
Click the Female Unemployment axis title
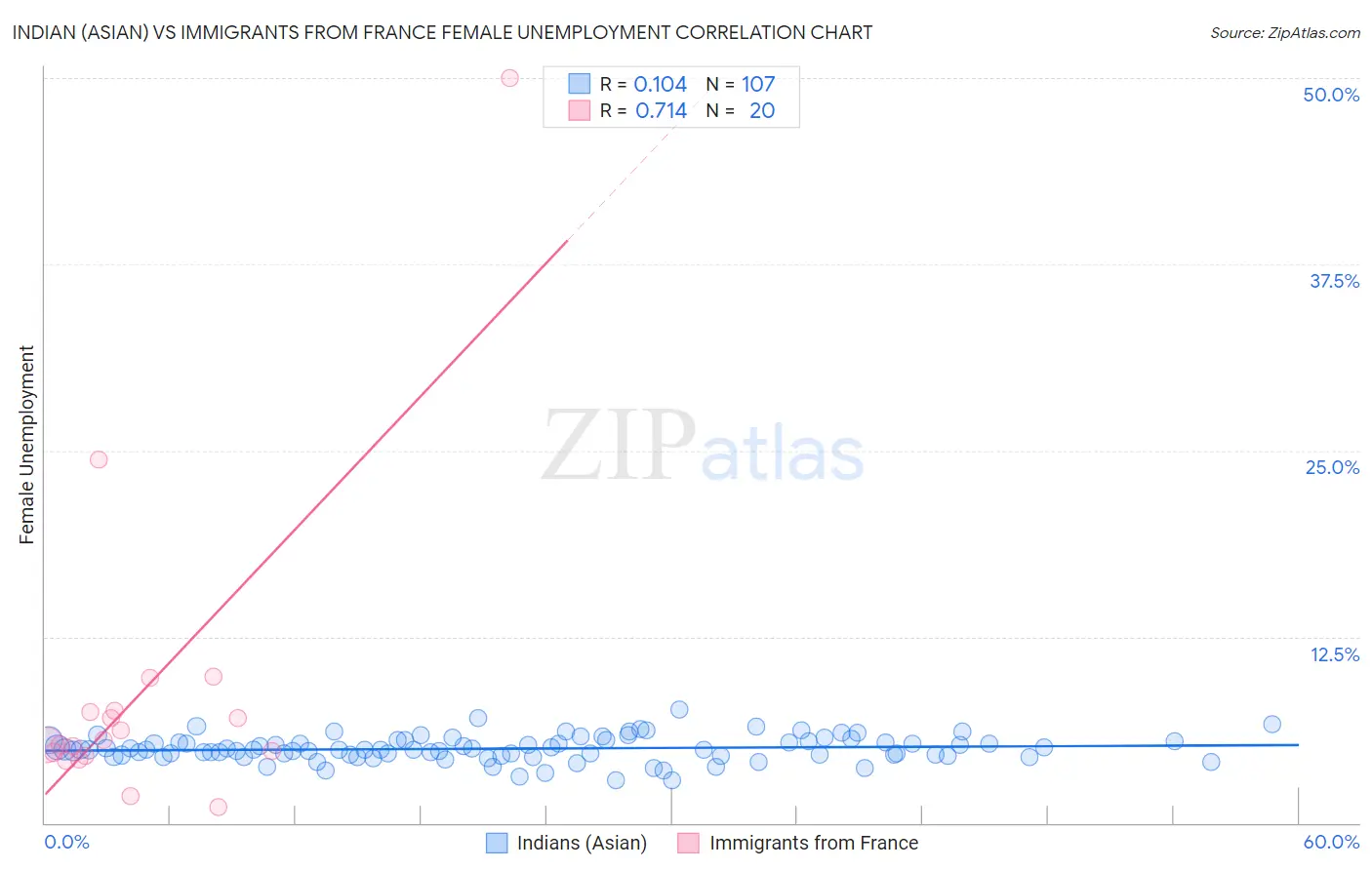(26, 445)
